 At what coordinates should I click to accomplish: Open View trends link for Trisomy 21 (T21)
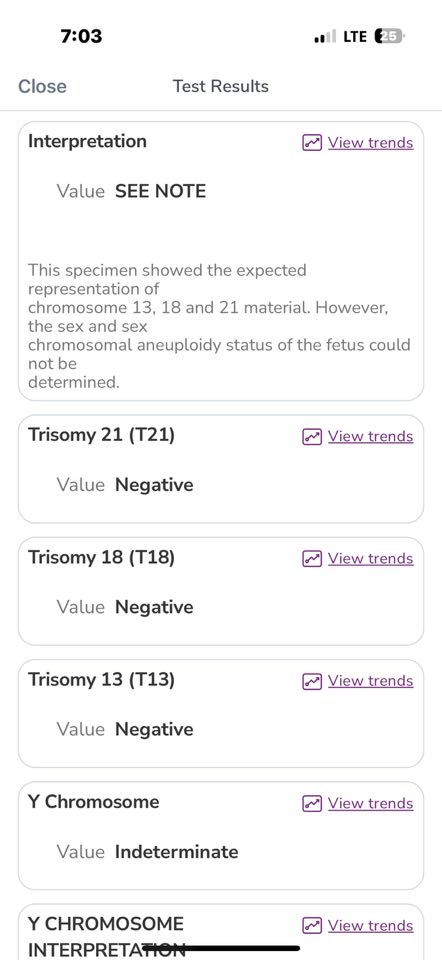pos(370,437)
